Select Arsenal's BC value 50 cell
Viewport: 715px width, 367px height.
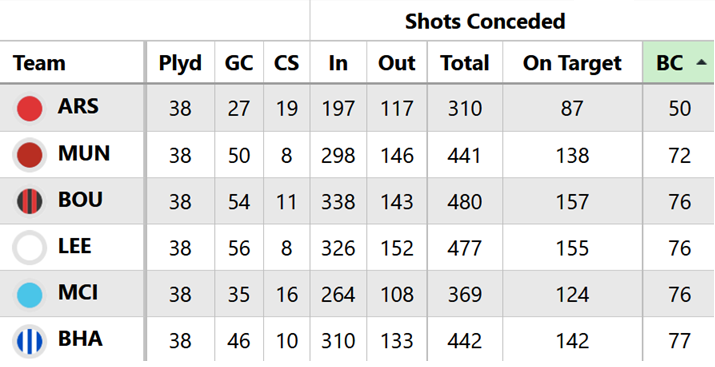pos(679,109)
